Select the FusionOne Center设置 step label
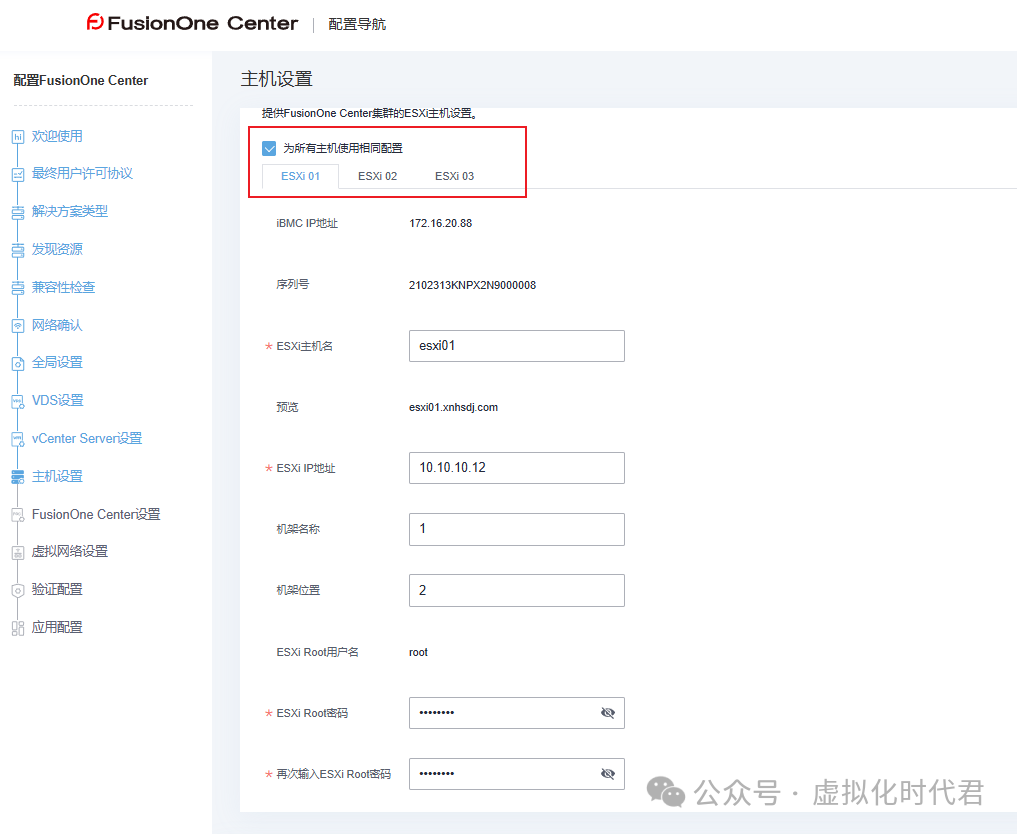Screen dimensions: 1017x834 [96, 514]
